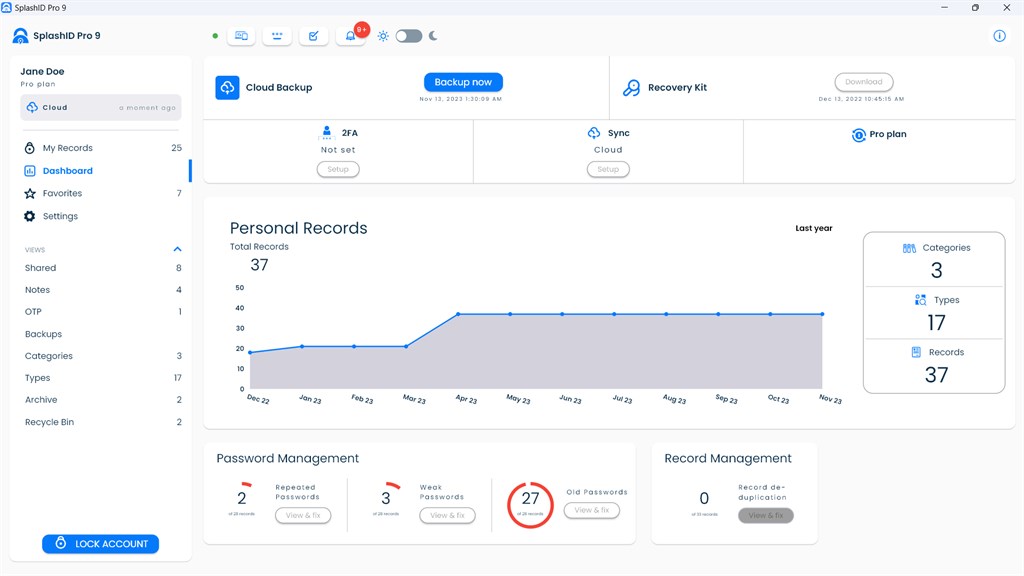Click the Old Passwords 27 progress ring
Screen dimensions: 1024x576
click(x=530, y=504)
